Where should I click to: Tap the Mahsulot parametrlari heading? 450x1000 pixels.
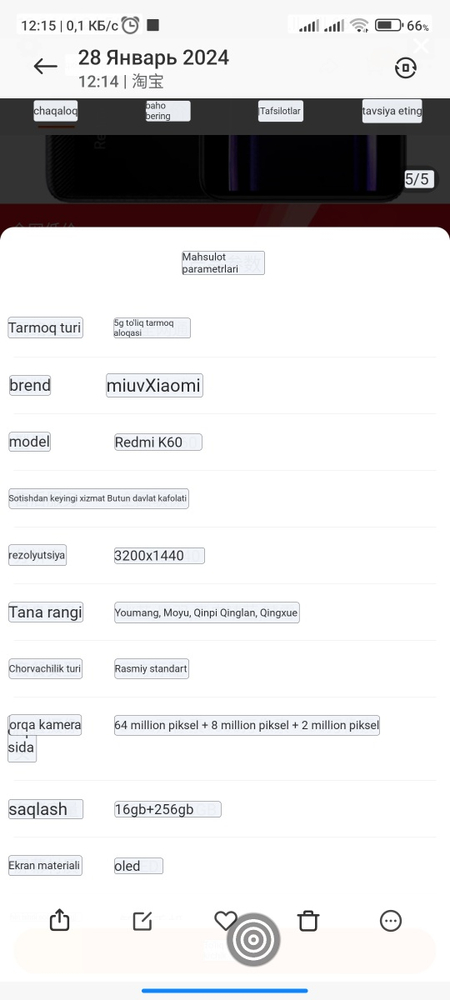click(223, 263)
